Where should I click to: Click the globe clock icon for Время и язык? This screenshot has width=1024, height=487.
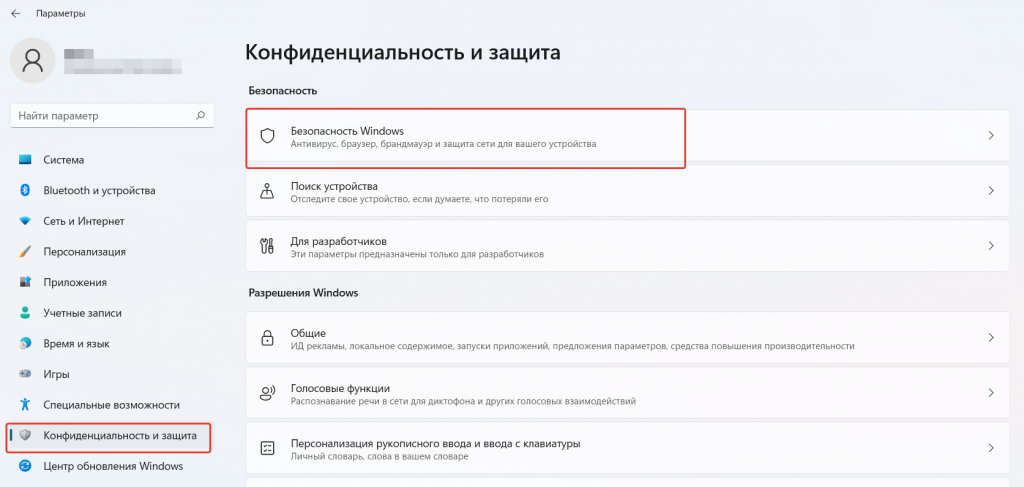coord(25,343)
